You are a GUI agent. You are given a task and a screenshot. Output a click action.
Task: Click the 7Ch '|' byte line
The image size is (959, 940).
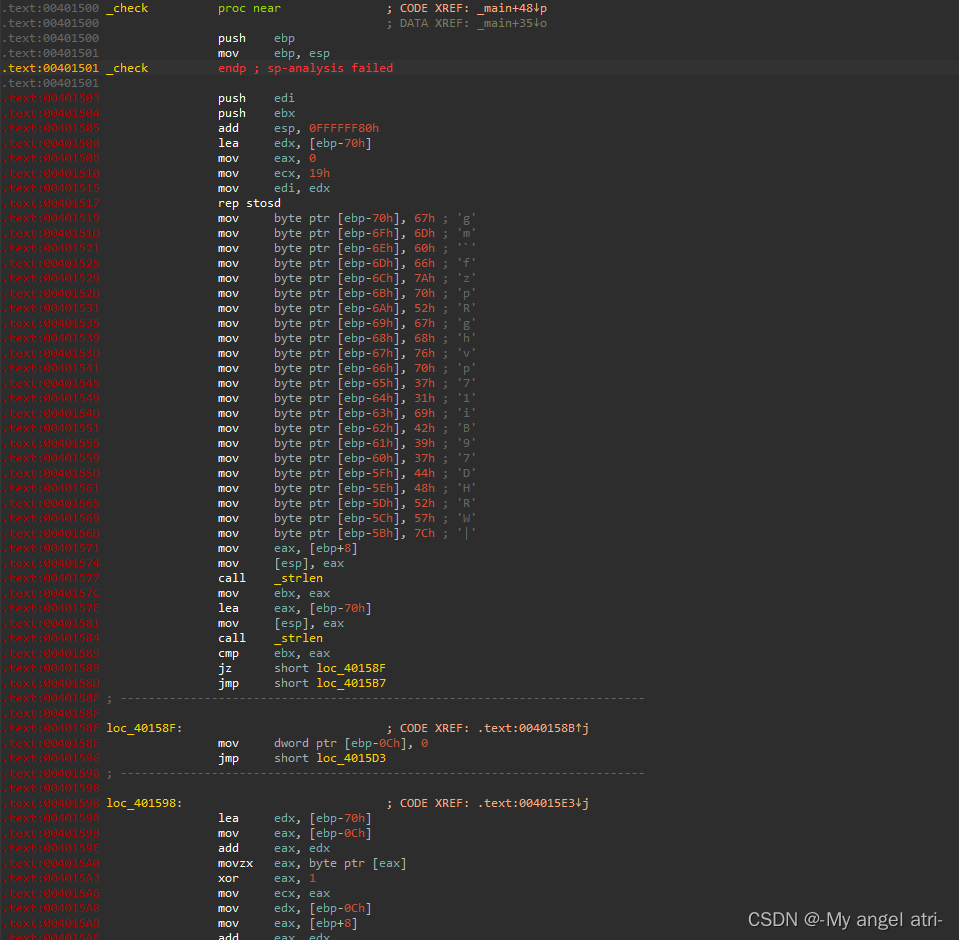tap(347, 533)
